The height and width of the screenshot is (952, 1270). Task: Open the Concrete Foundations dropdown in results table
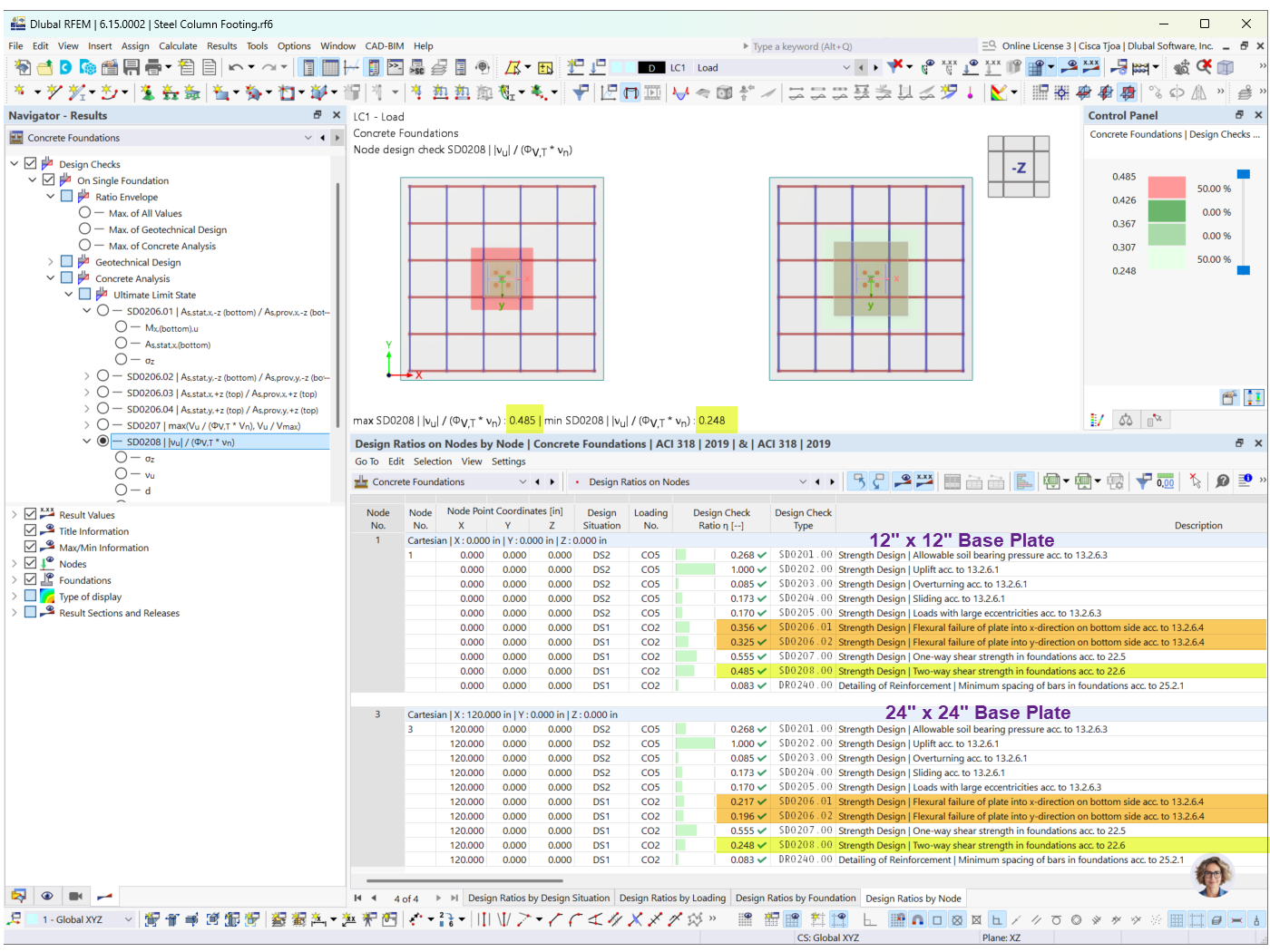click(x=523, y=481)
